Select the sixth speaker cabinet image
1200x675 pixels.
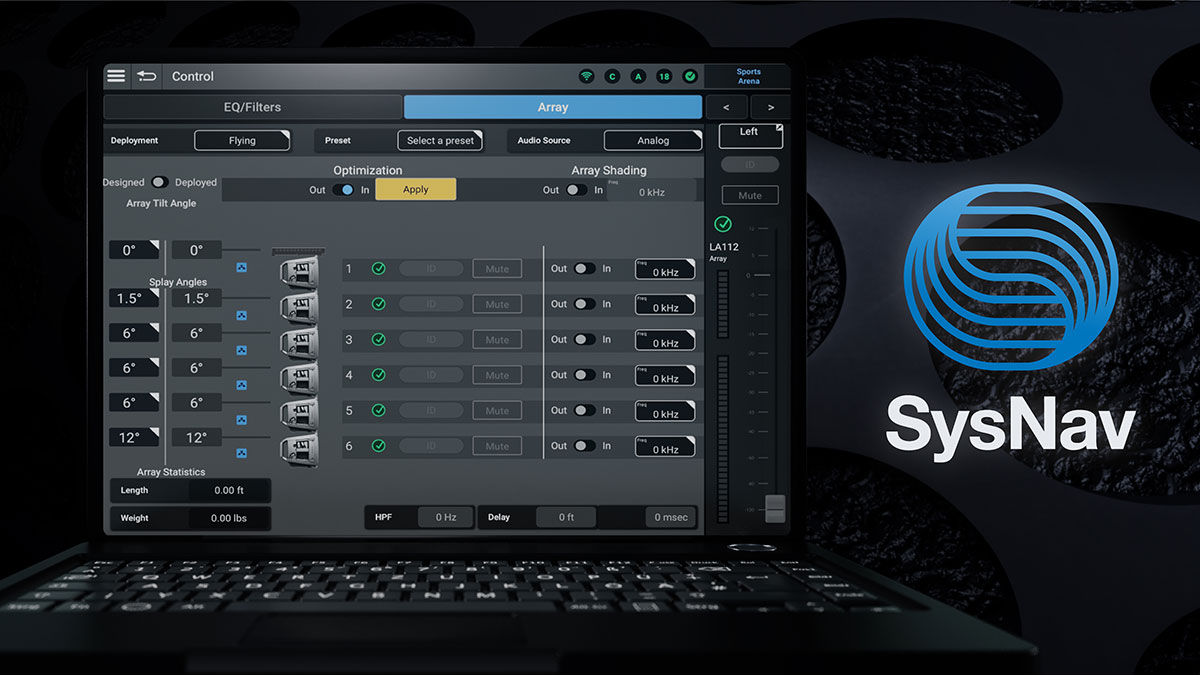click(x=300, y=449)
